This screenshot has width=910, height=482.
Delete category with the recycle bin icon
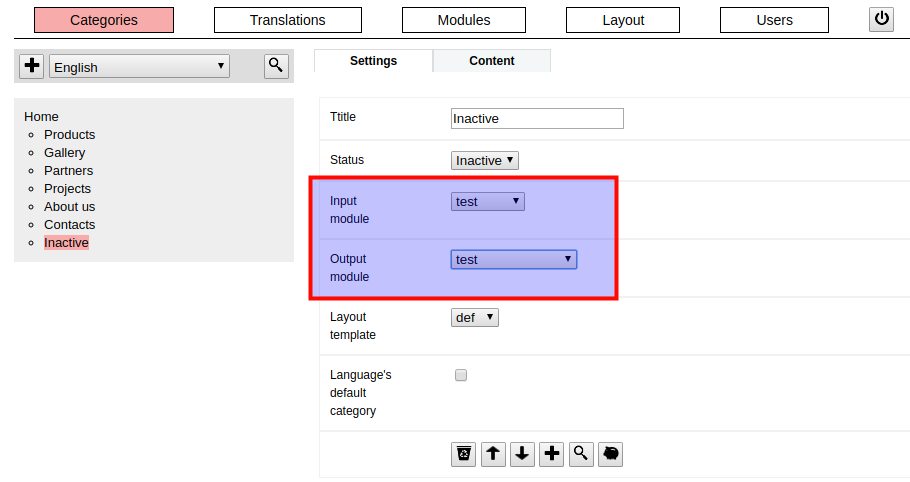(x=464, y=454)
